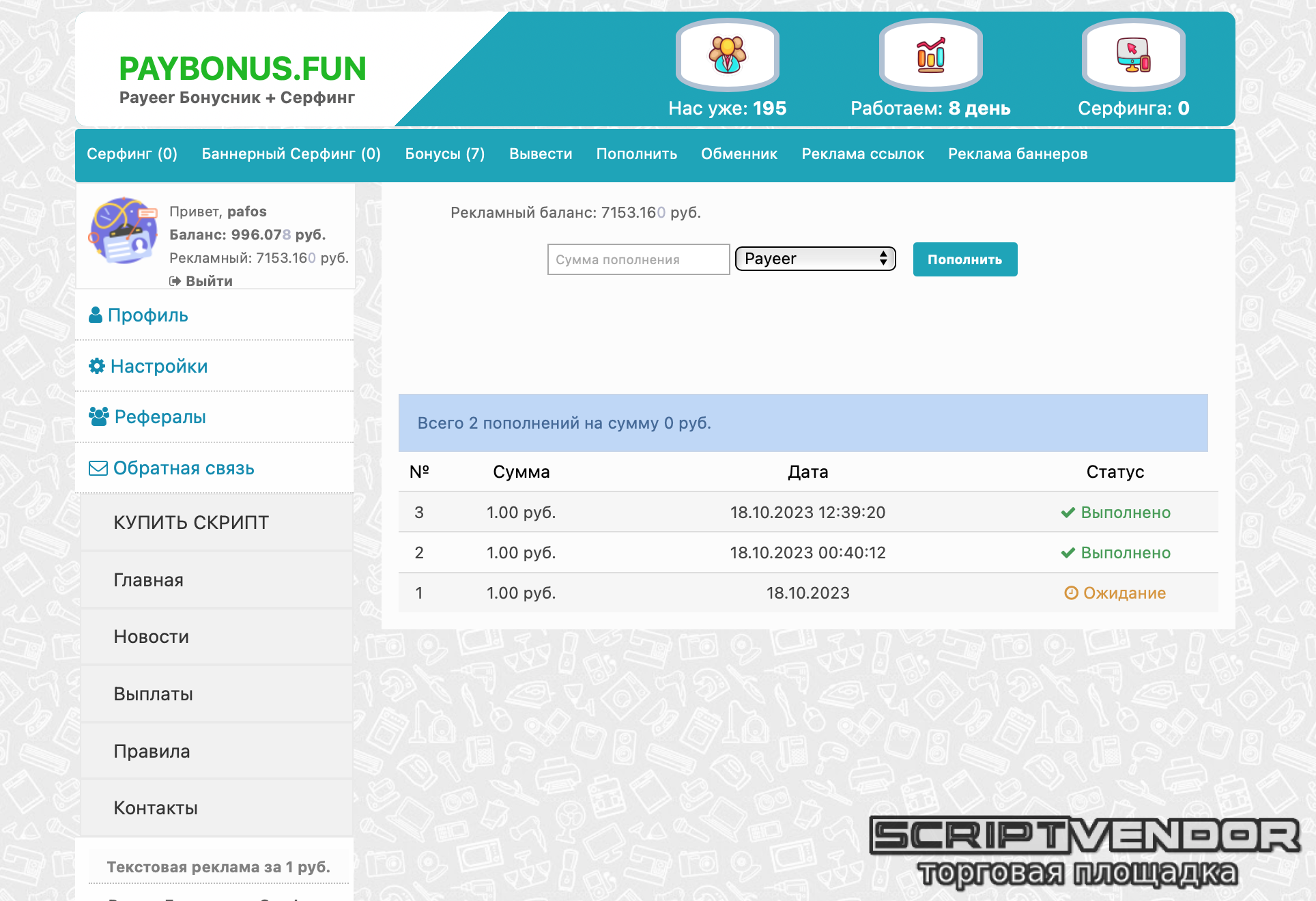This screenshot has height=901, width=1316.
Task: Click the bar chart icon above 'Работаем'
Action: [931, 55]
